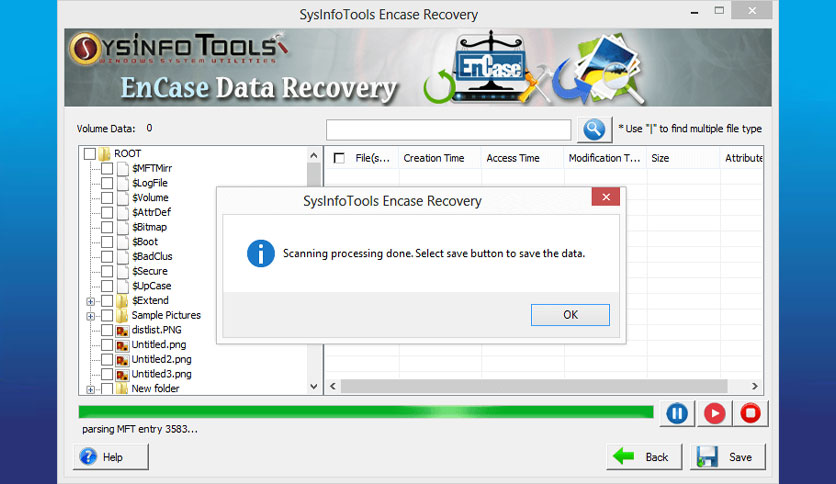Select $UpCase tree entry
The width and height of the screenshot is (836, 484).
pyautogui.click(x=151, y=286)
